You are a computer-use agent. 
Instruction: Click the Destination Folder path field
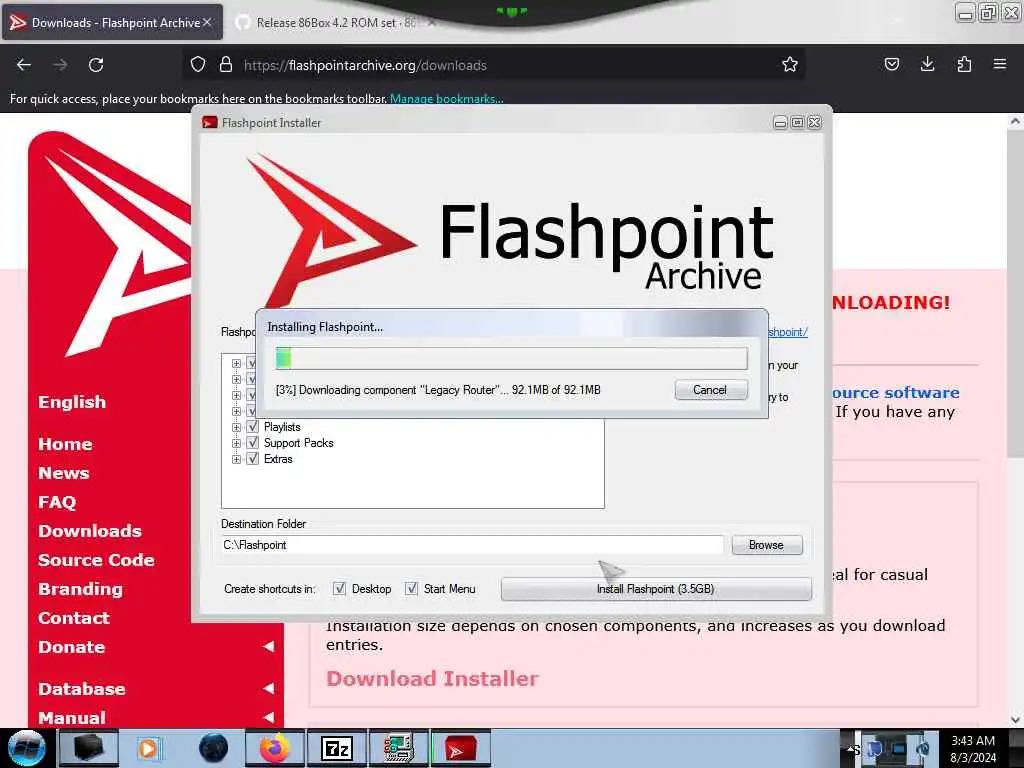(472, 545)
